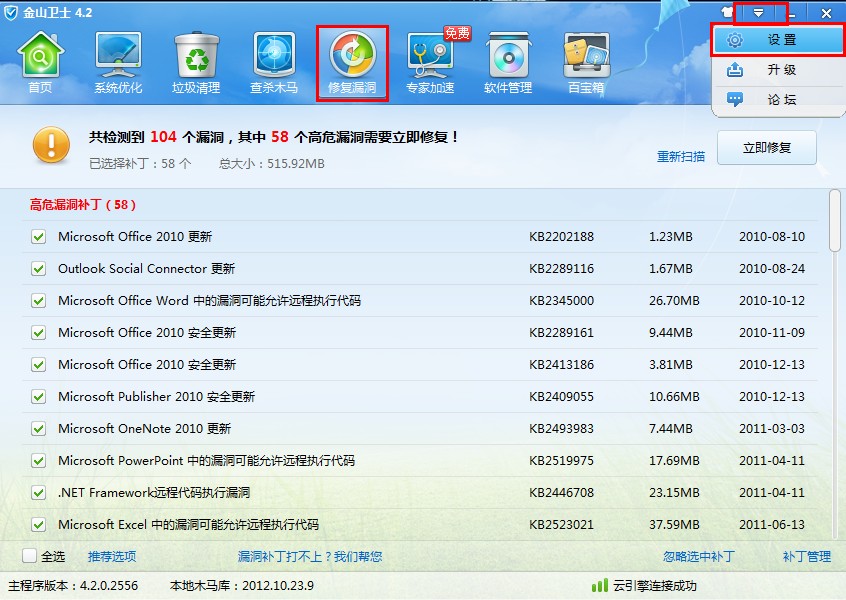This screenshot has width=846, height=600.
Task: Click the 重新扫描 rescan link
Action: (680, 156)
